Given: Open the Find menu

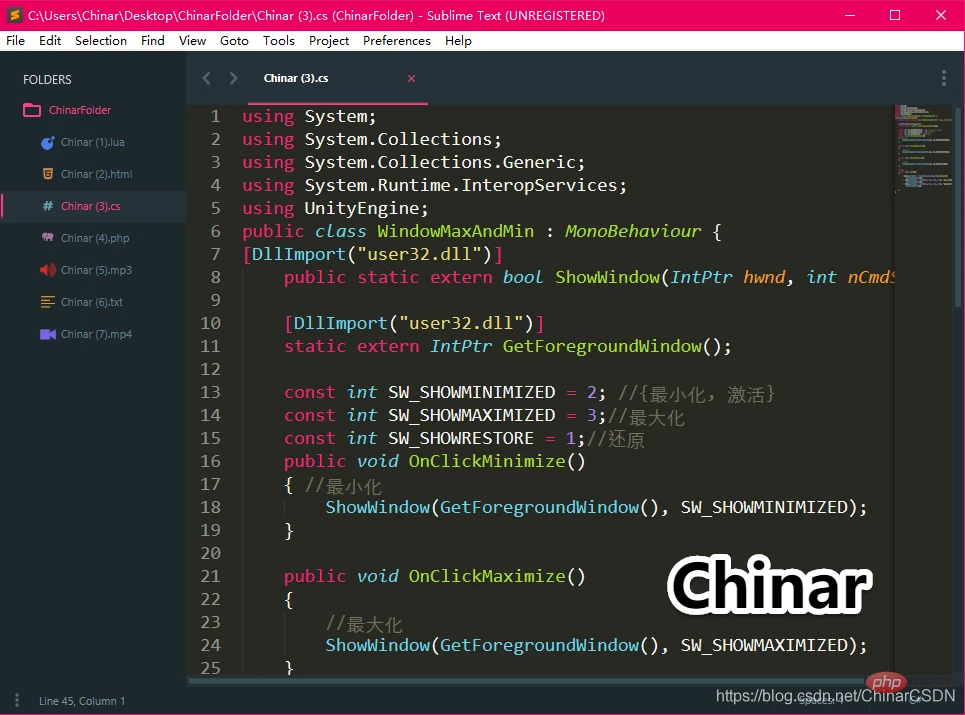Looking at the screenshot, I should tap(153, 41).
